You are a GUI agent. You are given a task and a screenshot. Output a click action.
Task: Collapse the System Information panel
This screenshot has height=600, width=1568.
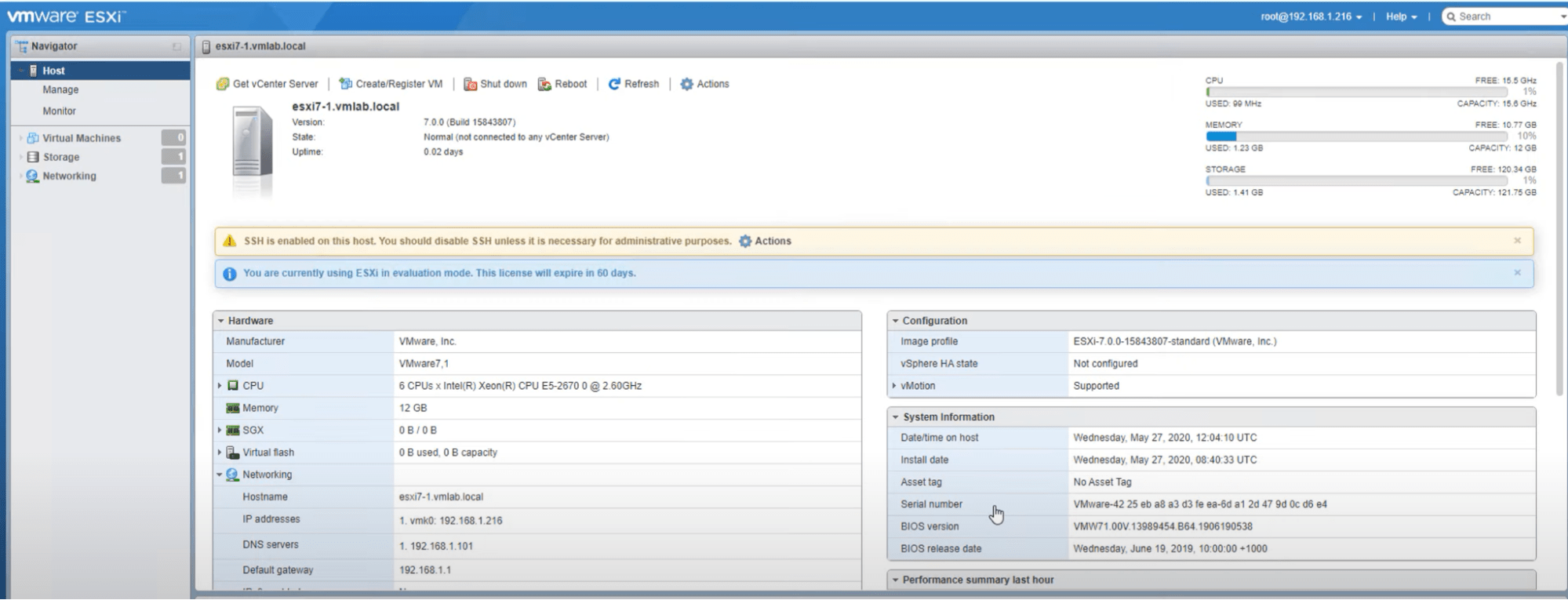[x=895, y=417]
